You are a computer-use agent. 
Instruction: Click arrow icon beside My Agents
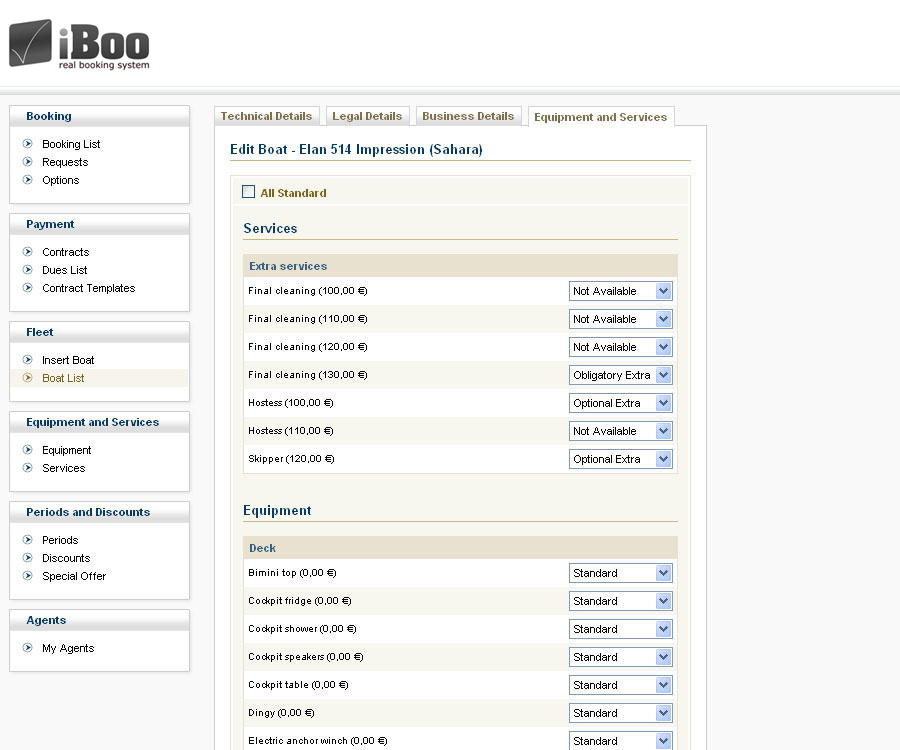28,648
